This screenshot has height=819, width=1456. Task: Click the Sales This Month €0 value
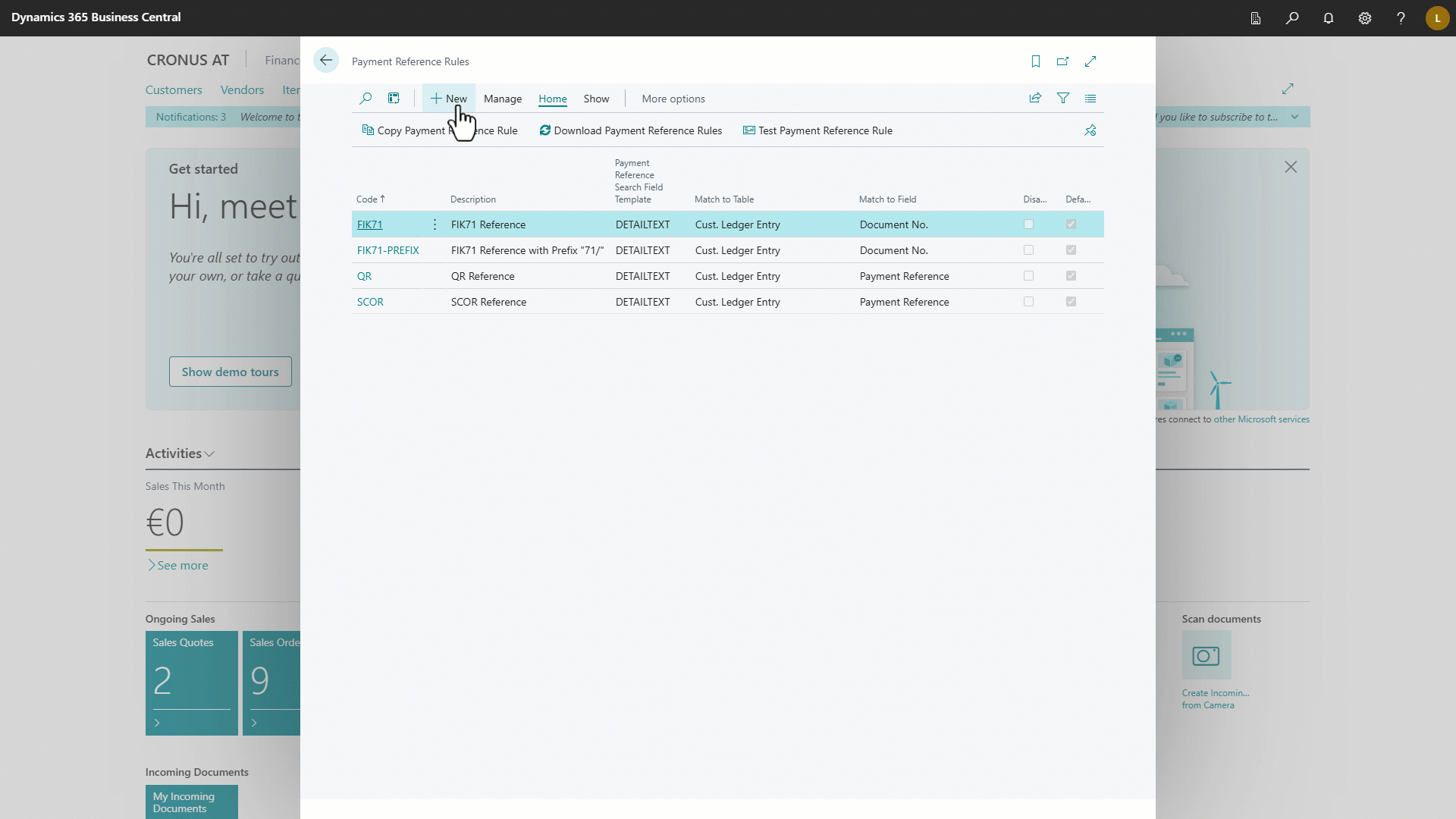165,522
